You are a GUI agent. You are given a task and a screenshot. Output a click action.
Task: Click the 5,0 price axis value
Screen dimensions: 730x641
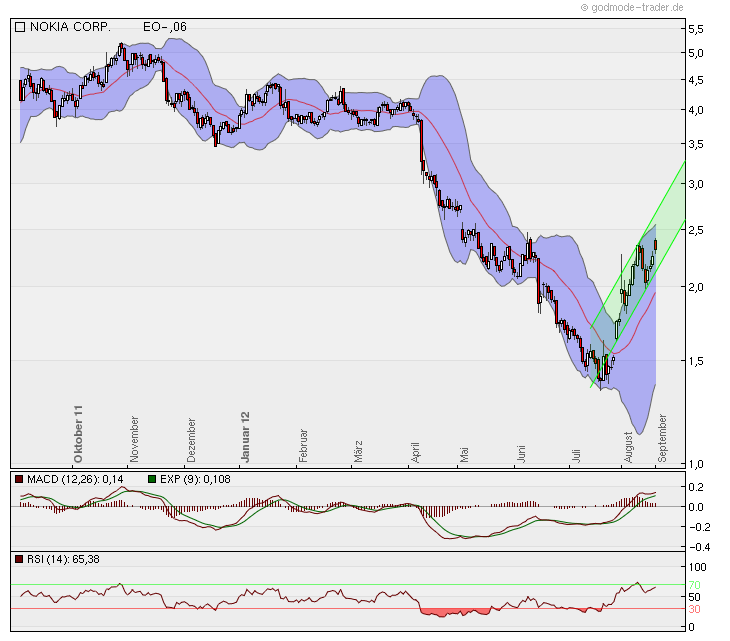pyautogui.click(x=696, y=53)
